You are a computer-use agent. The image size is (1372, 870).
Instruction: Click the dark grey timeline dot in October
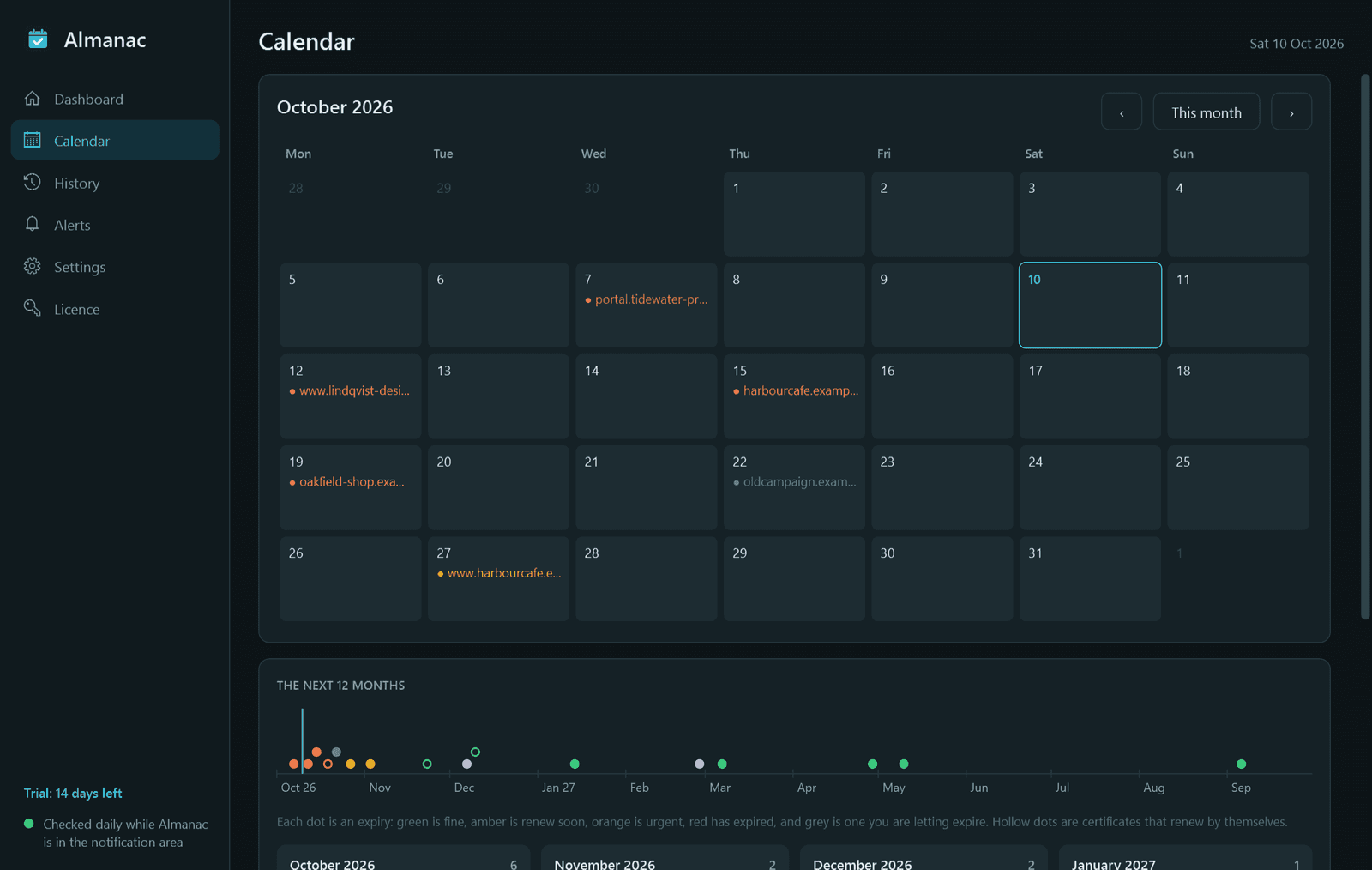pyautogui.click(x=336, y=752)
